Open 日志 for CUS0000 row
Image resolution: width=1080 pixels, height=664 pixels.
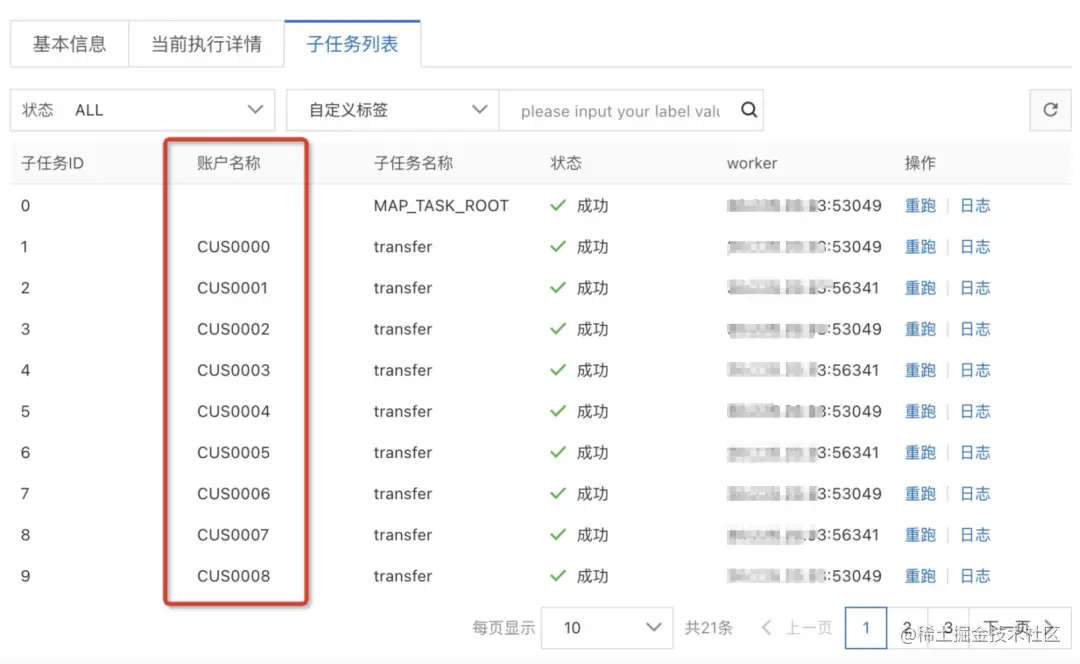click(975, 247)
